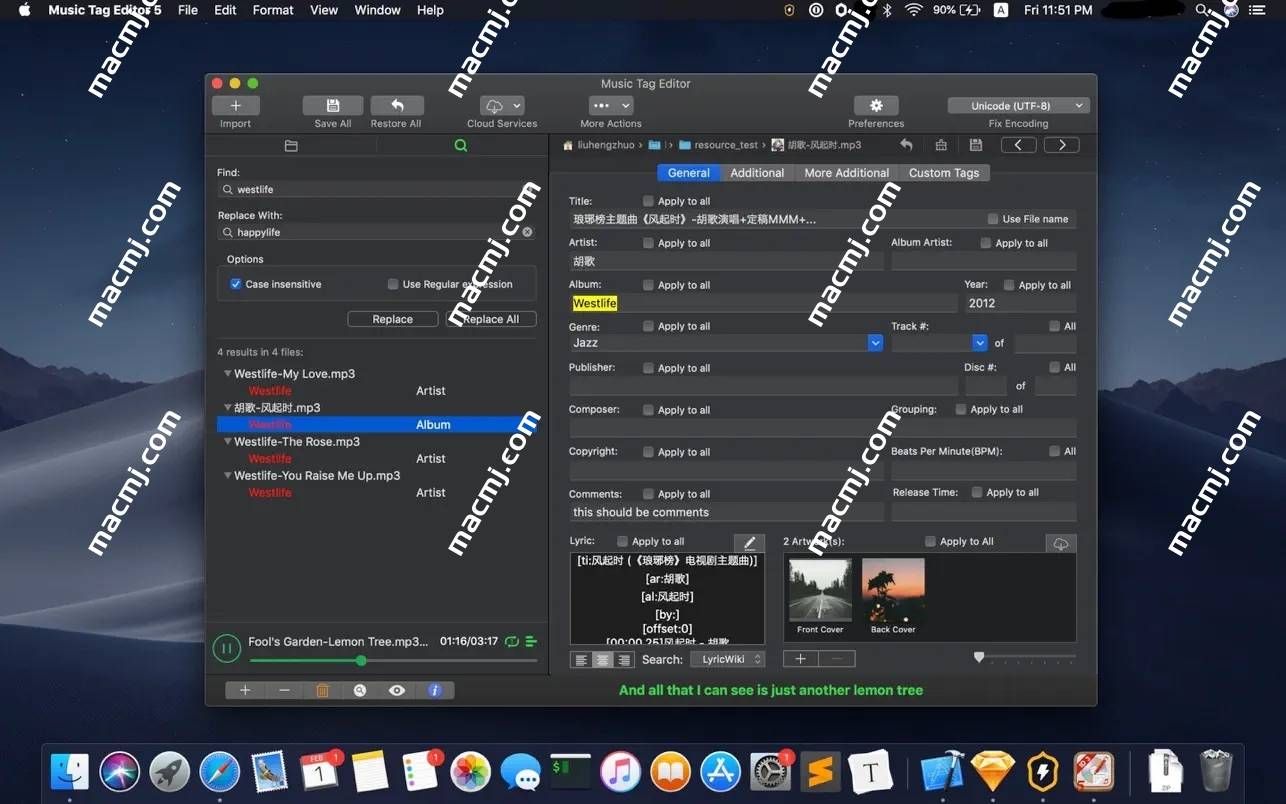Switch to the More Additional tab
The image size is (1286, 804).
point(846,173)
